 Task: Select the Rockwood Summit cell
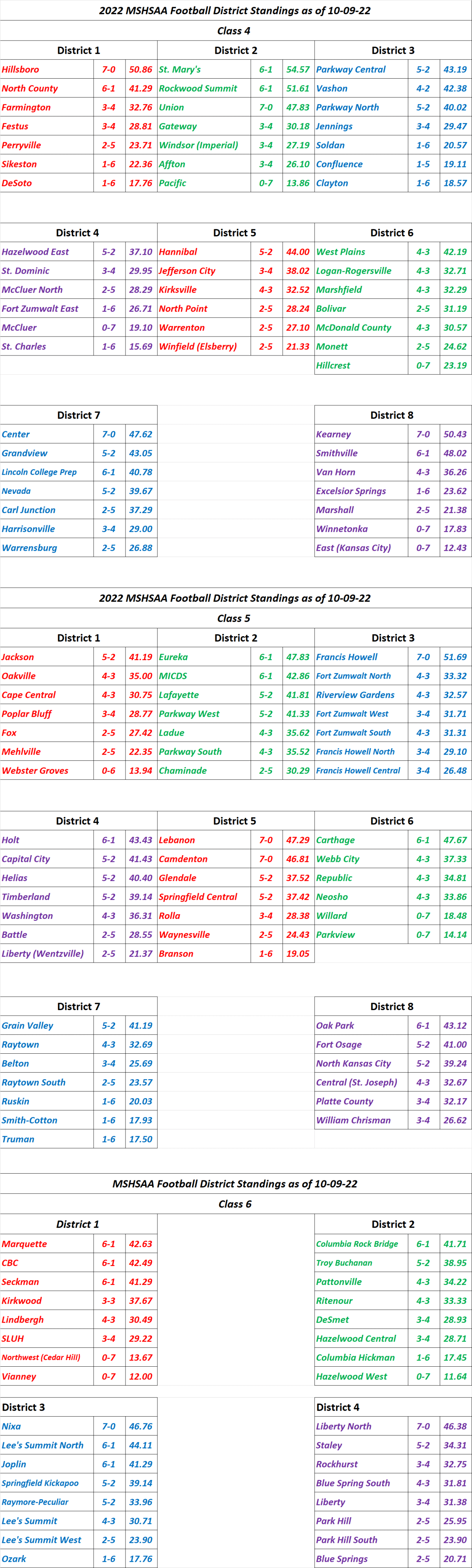pos(204,88)
